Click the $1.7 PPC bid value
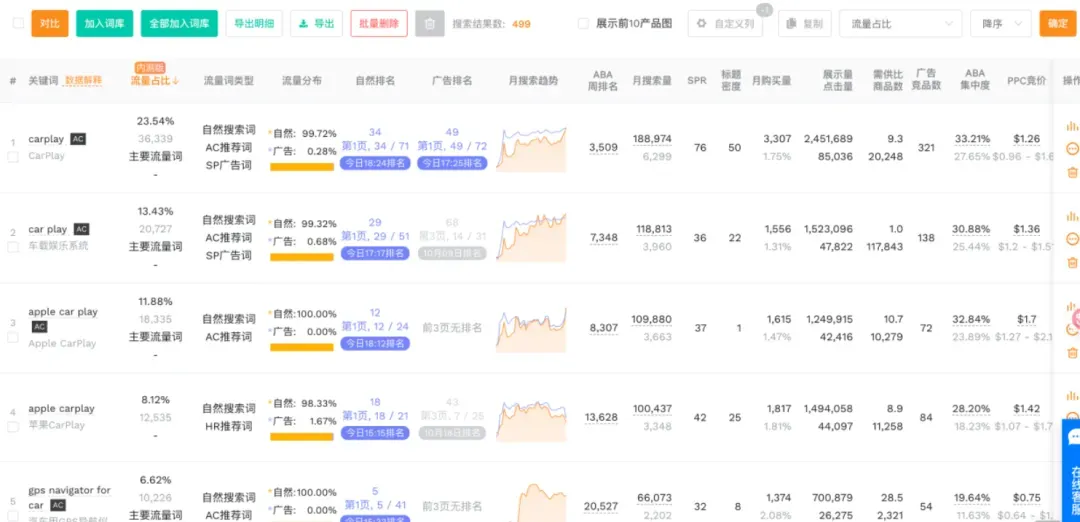Screen dimensions: 1080x522 pos(1026,320)
